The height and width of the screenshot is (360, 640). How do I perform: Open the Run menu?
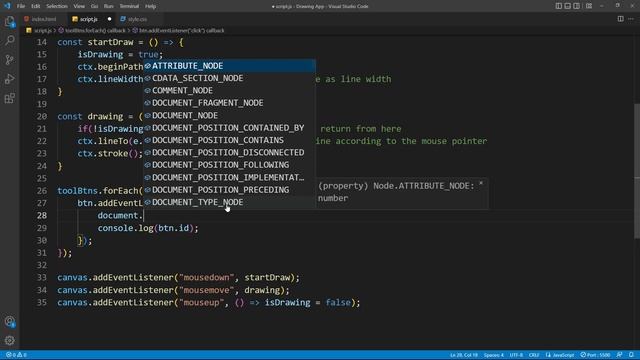coord(109,6)
